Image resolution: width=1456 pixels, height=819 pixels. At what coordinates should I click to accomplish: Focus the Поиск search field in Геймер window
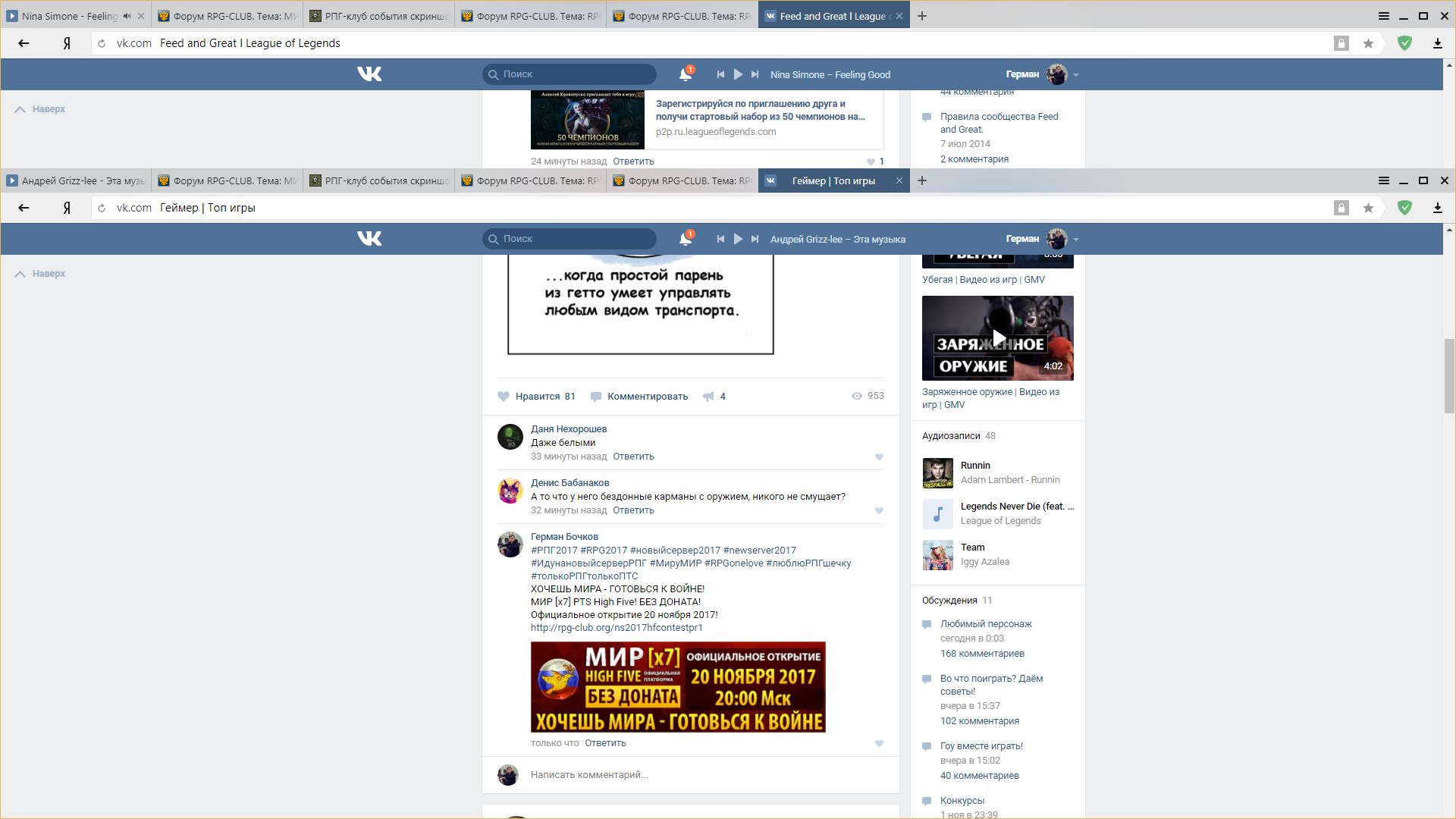pos(570,239)
